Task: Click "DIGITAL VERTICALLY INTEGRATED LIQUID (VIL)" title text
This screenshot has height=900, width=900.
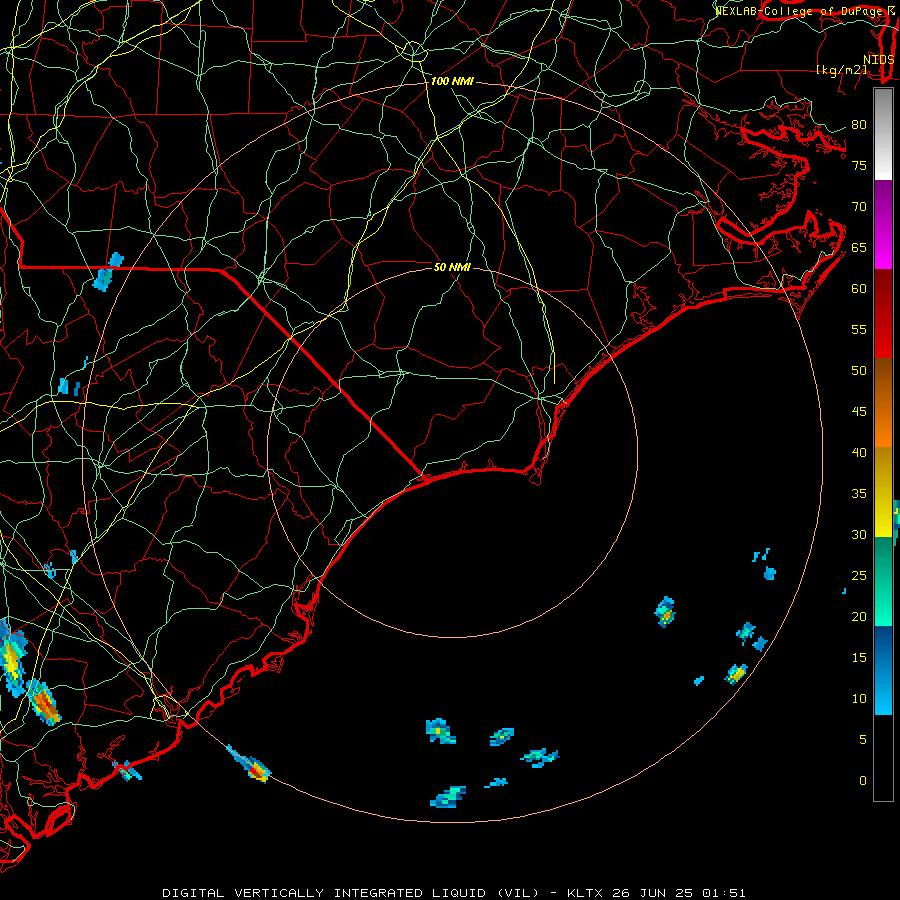Action: pyautogui.click(x=352, y=893)
